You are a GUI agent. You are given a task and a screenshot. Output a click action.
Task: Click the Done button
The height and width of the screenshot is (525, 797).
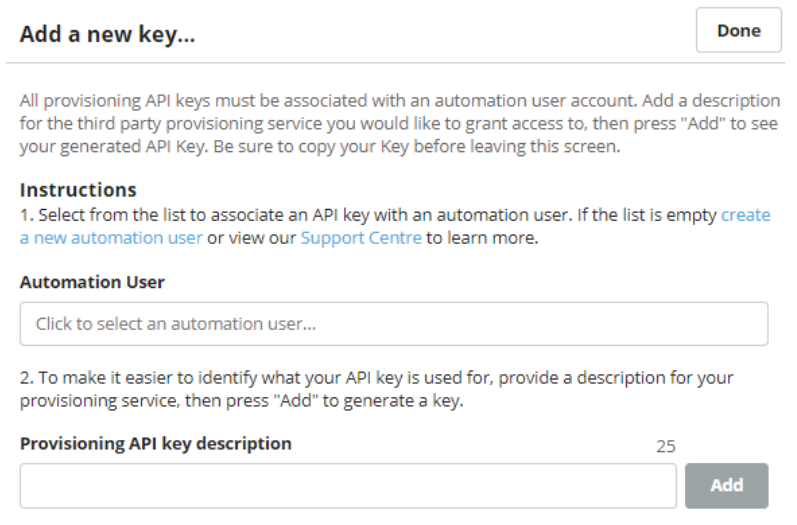point(738,30)
